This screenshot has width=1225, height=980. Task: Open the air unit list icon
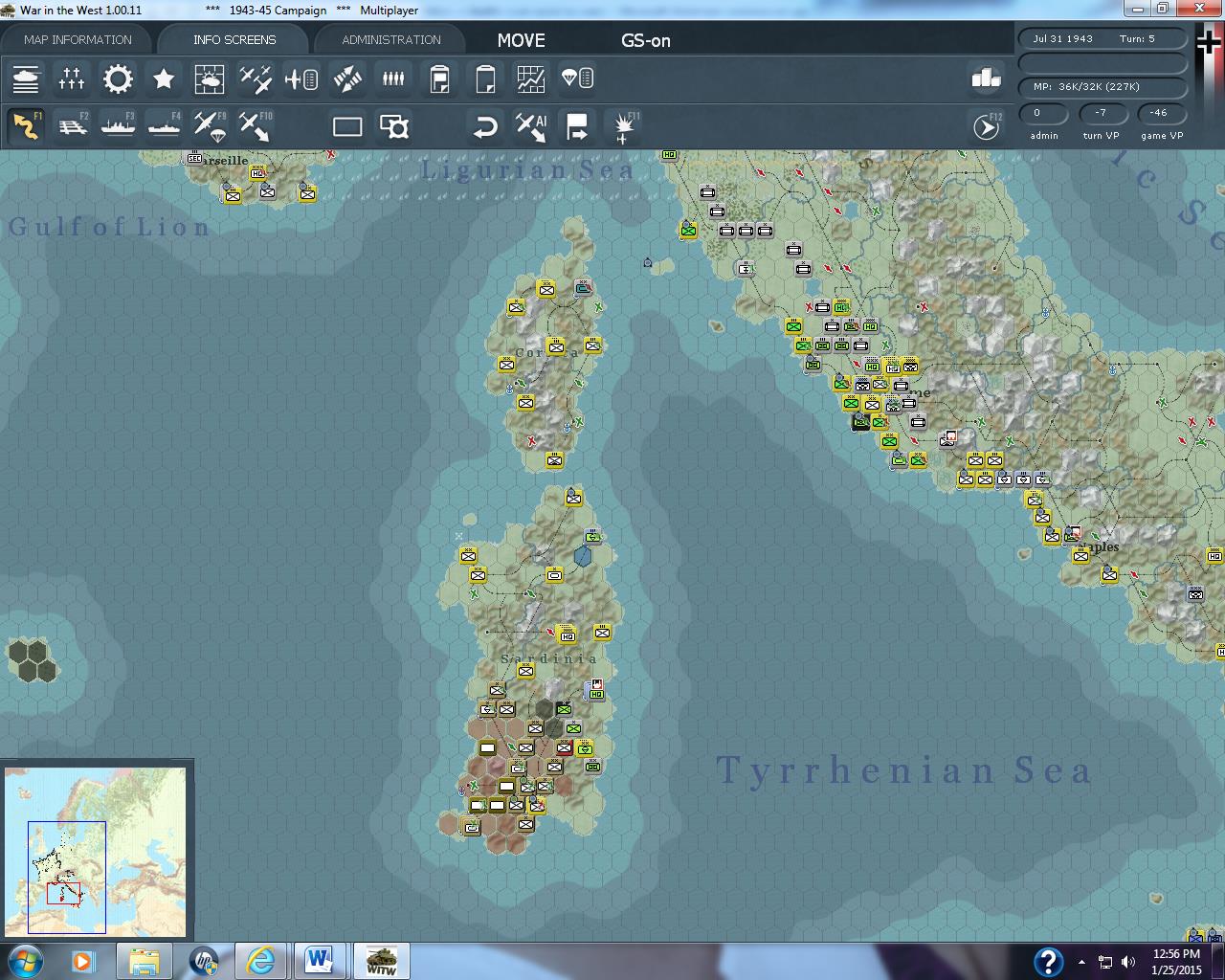(x=301, y=78)
